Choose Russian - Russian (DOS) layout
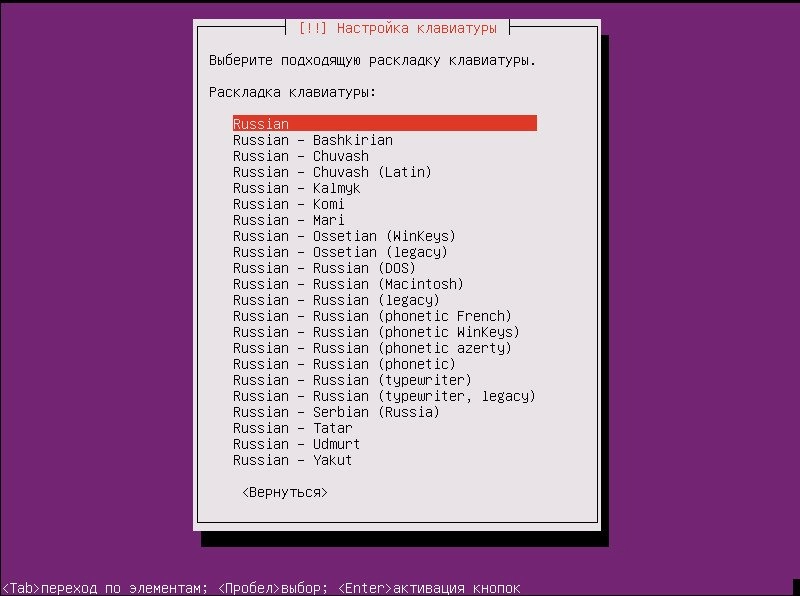This screenshot has width=800, height=596. pos(324,268)
